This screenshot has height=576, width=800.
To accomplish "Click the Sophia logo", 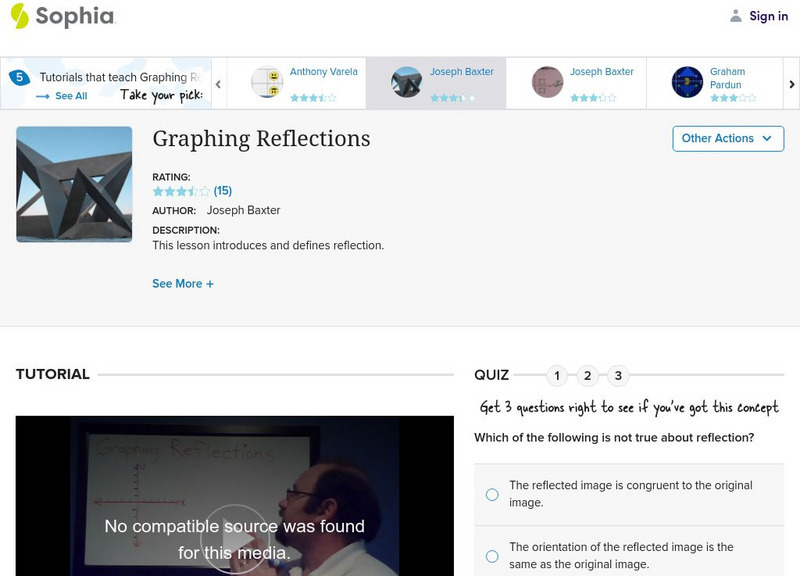I will click(x=63, y=16).
